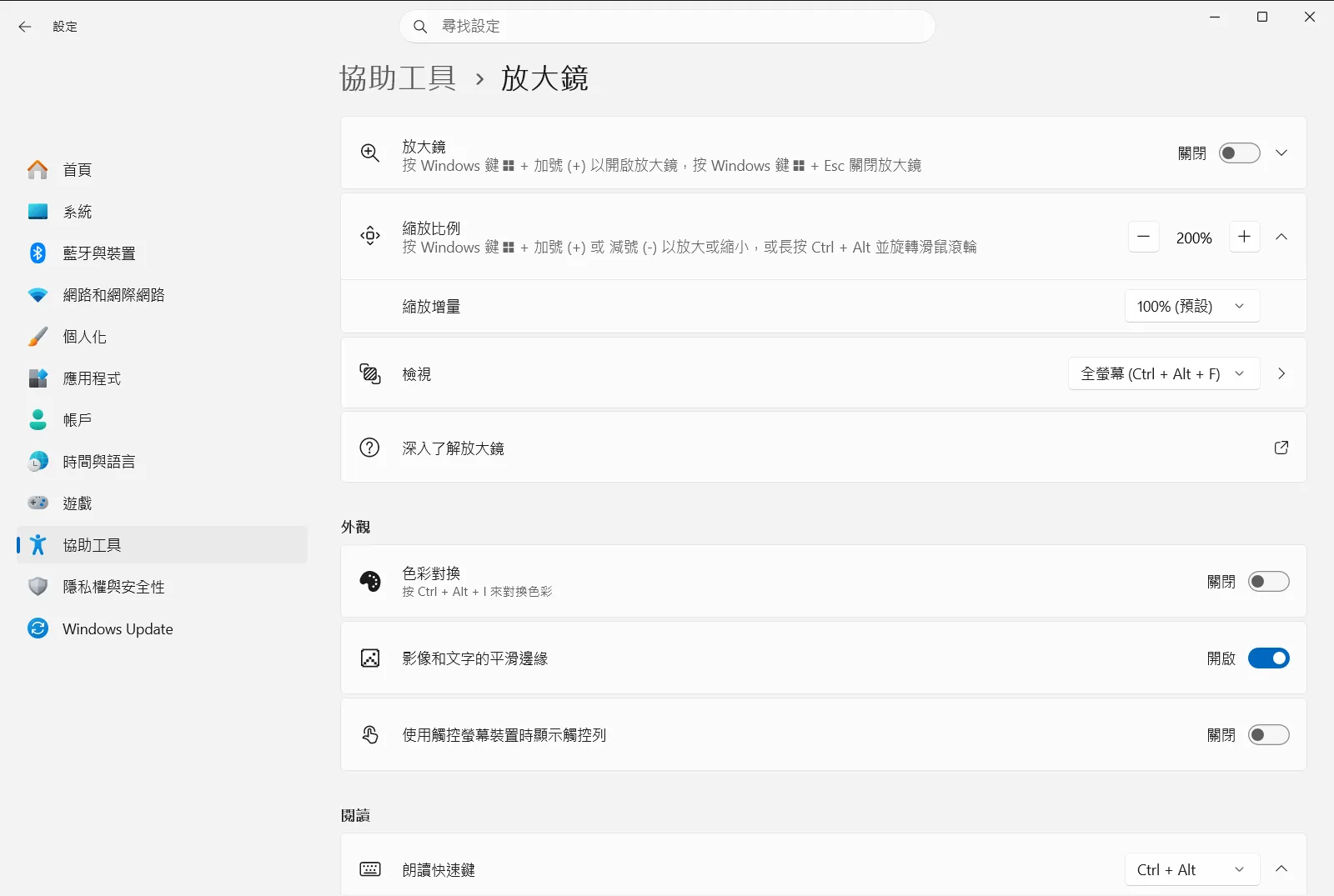This screenshot has width=1334, height=896.
Task: Click the Bluetooth icon for 藍牙與裝置
Action: pos(38,253)
